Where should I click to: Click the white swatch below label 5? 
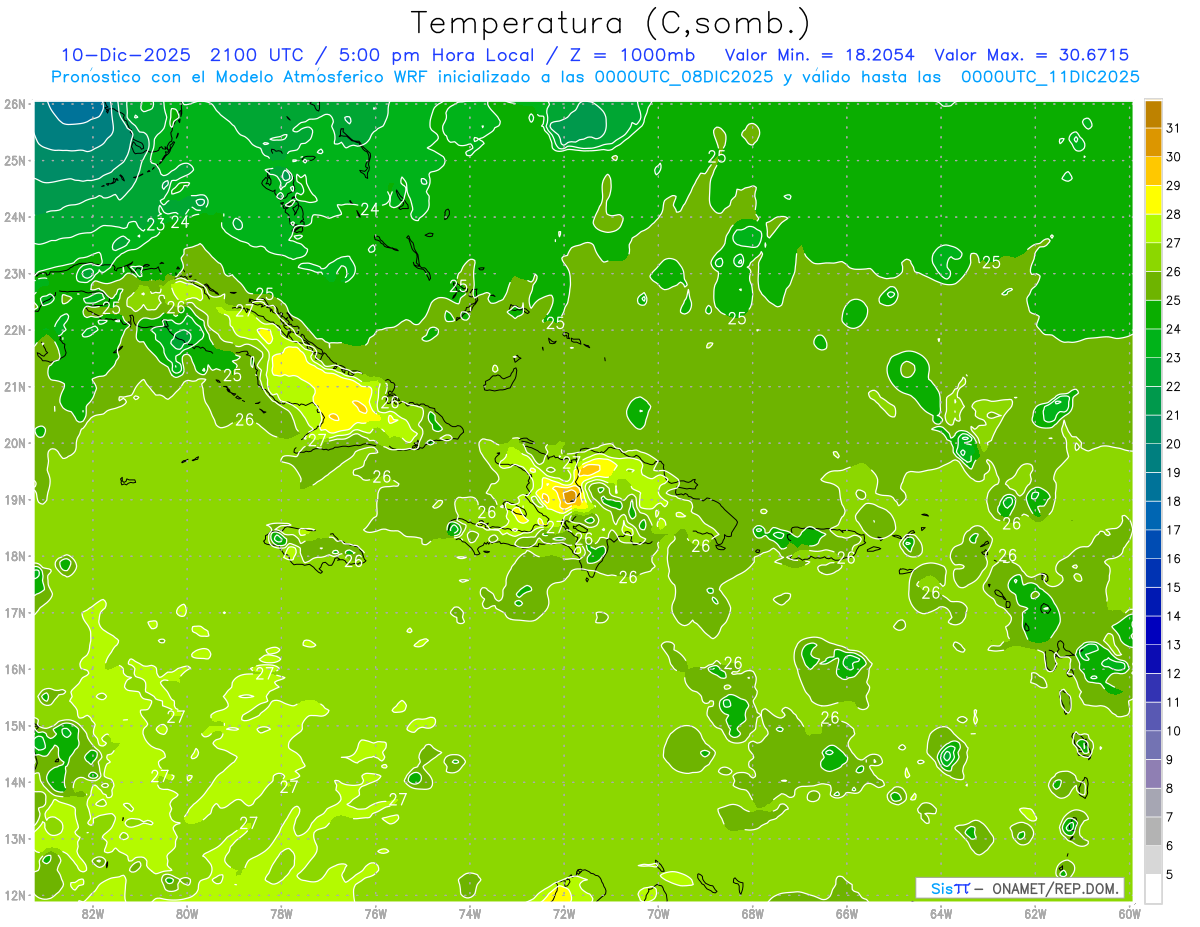1153,888
